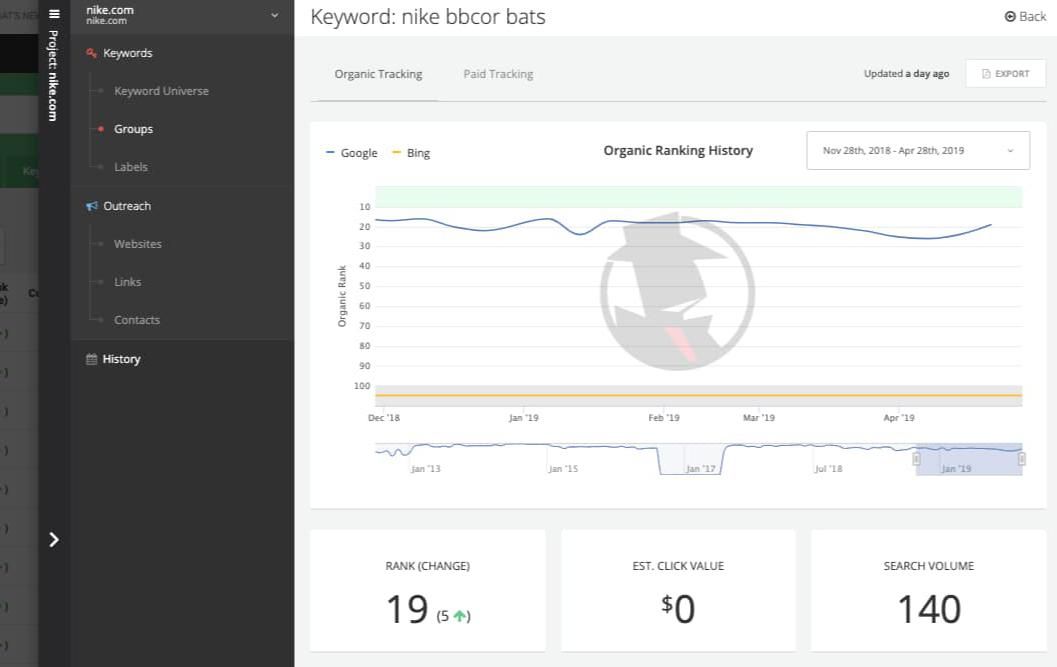
Task: Switch to the Paid Tracking tab
Action: (498, 74)
